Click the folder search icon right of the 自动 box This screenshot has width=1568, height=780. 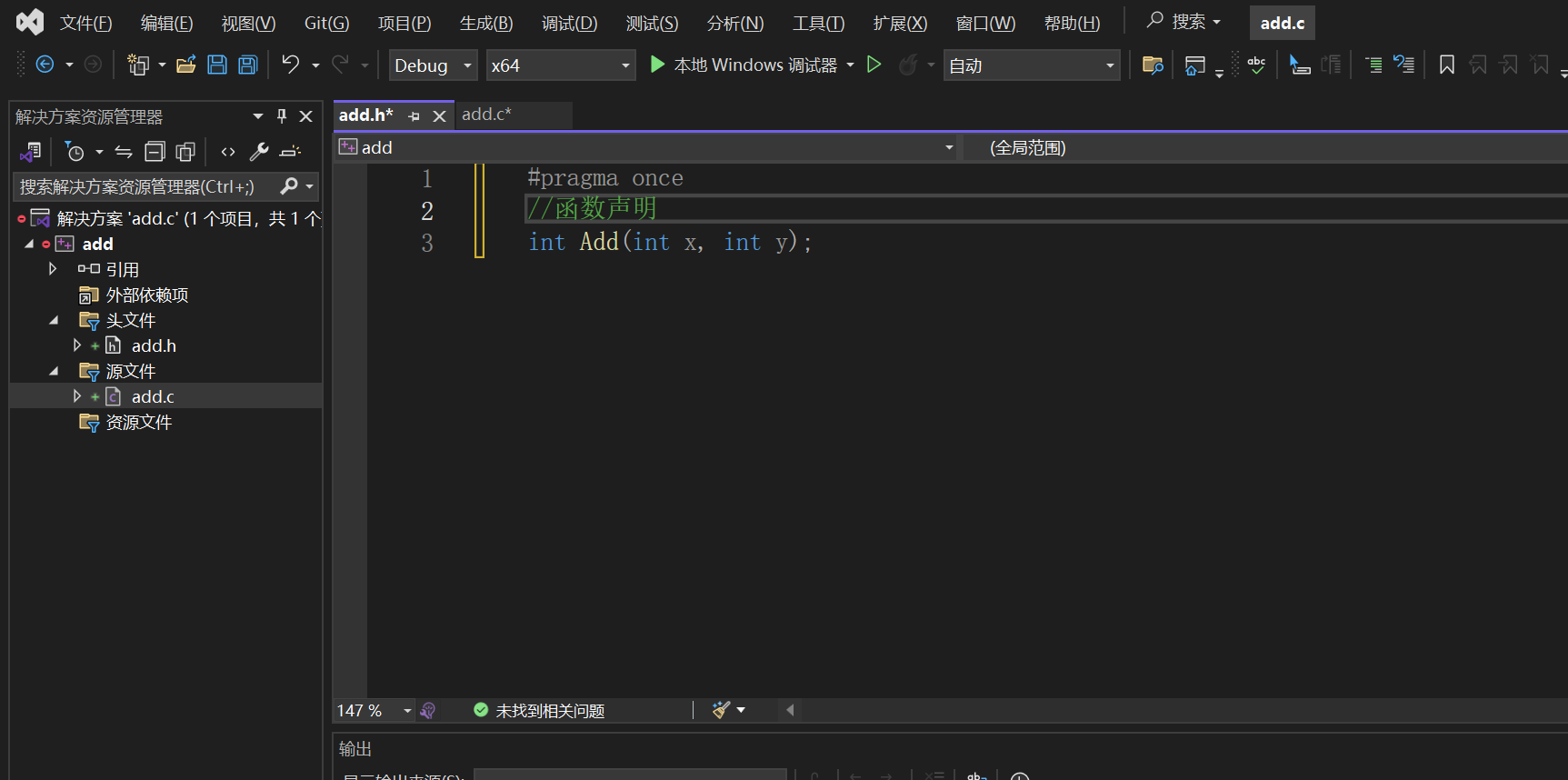tap(1153, 65)
